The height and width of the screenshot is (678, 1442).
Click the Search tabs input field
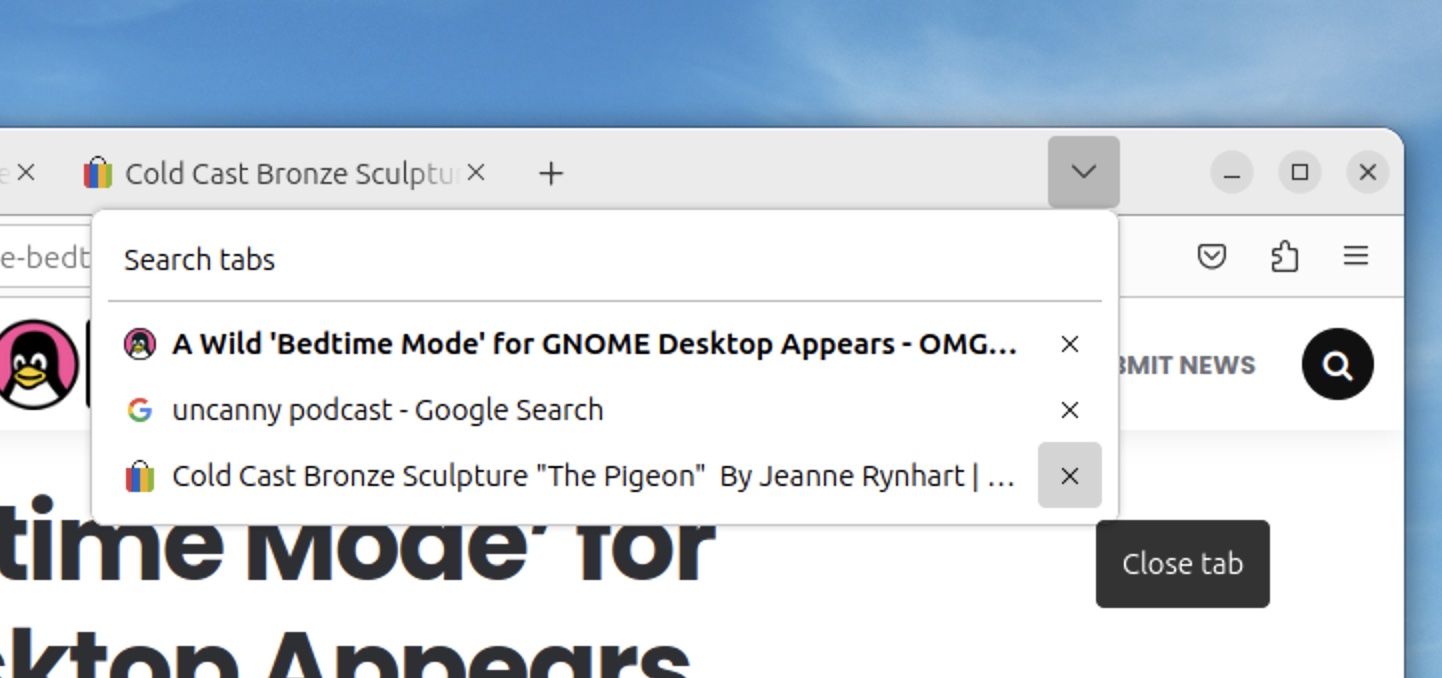point(400,259)
